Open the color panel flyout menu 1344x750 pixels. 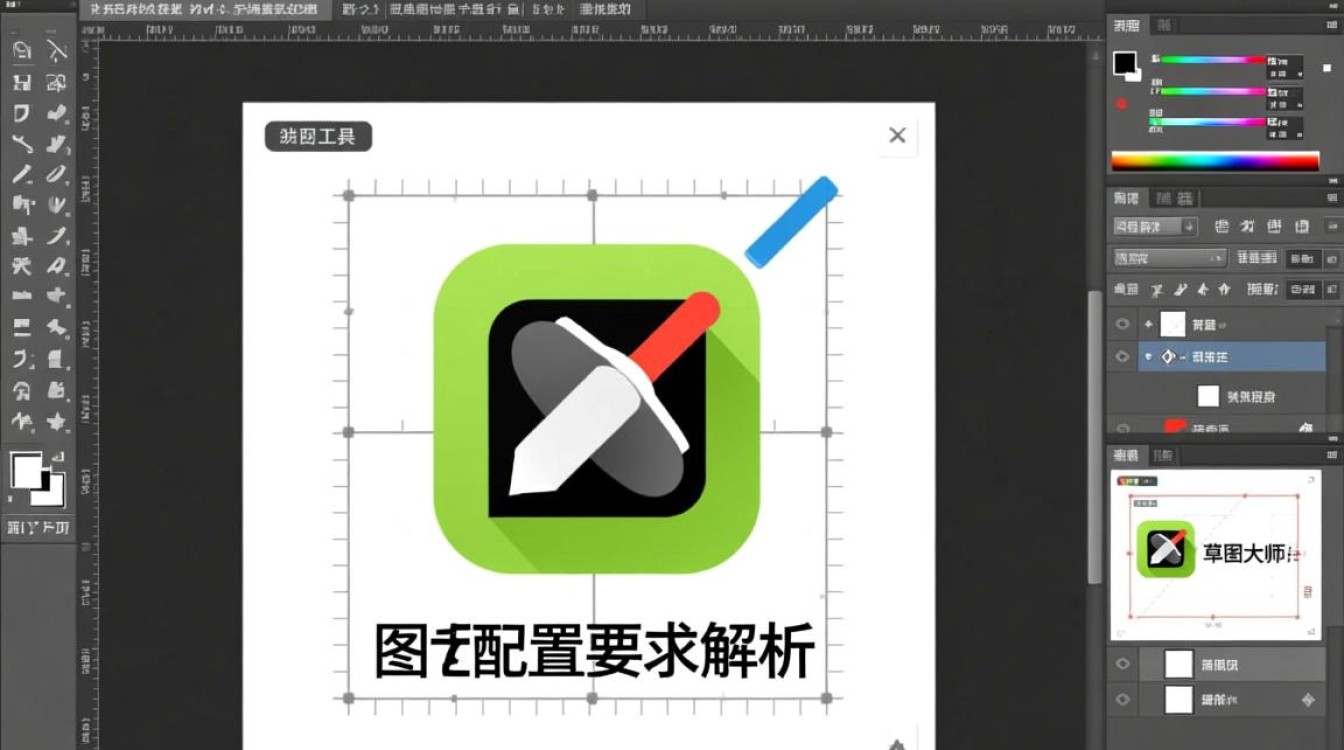pos(1328,25)
